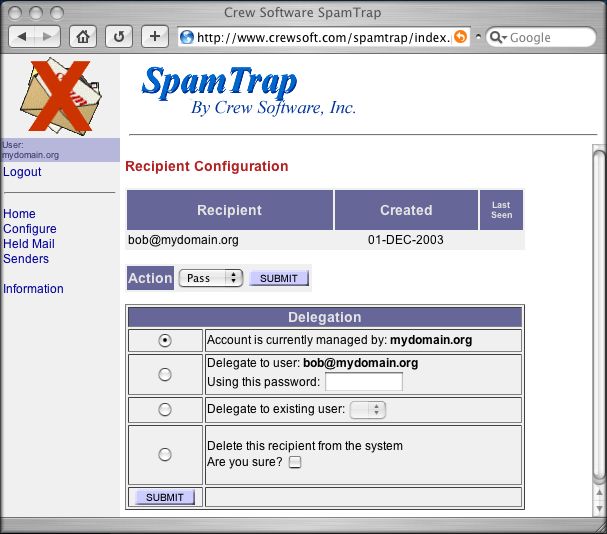Submit the Action selection
607x534 pixels.
pos(279,278)
